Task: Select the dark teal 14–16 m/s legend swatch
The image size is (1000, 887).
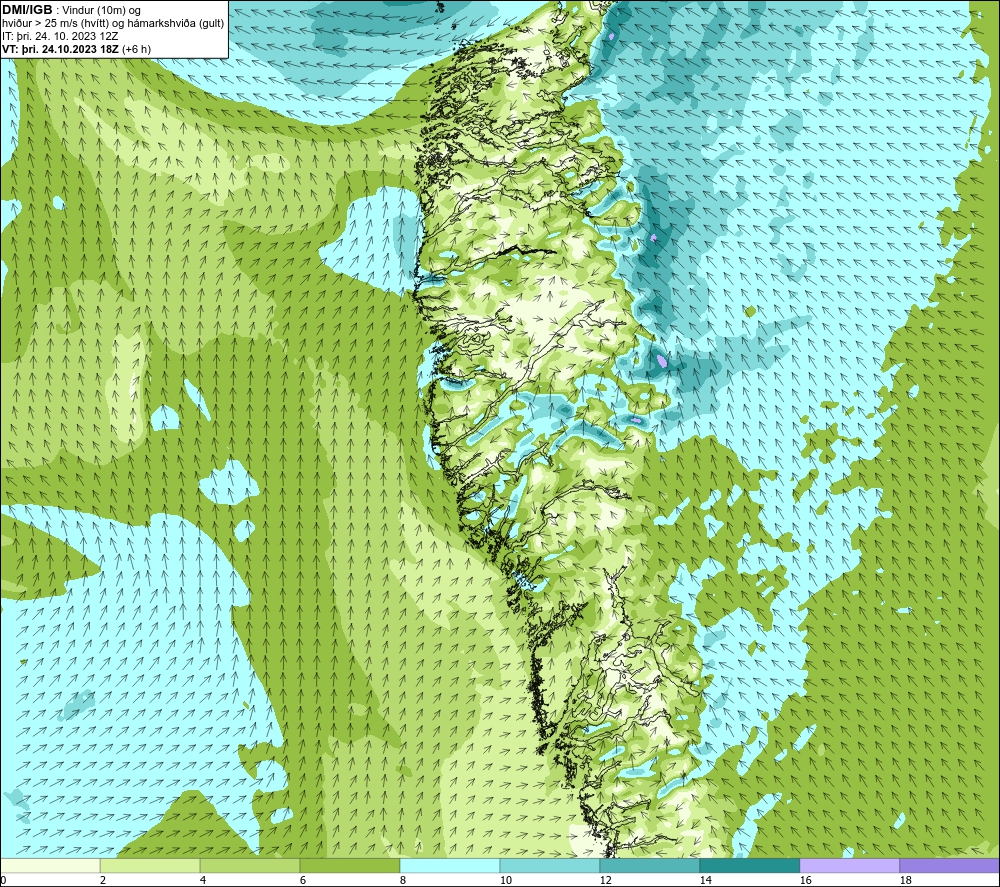Action: tap(749, 865)
